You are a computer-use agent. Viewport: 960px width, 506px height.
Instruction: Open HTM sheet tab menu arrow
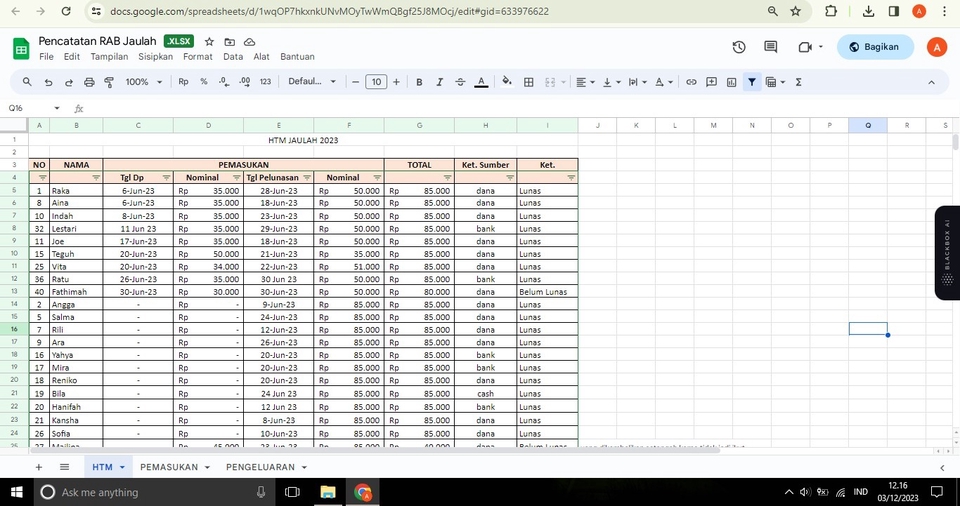(122, 467)
